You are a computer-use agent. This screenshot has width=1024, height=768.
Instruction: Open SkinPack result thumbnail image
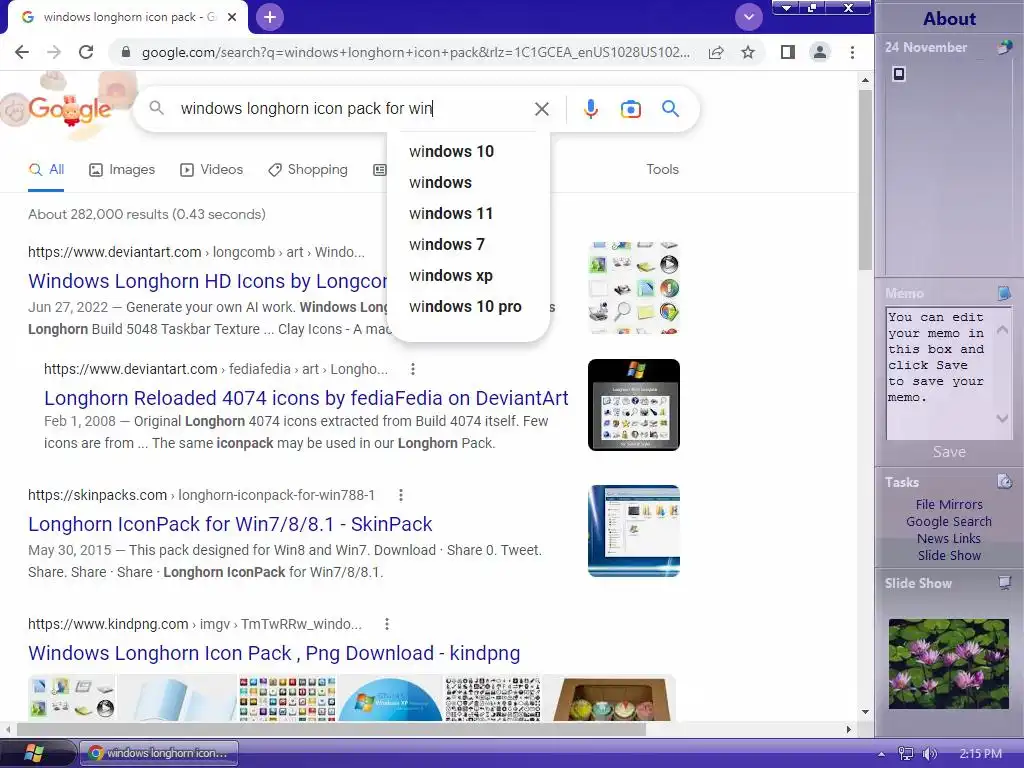pos(634,531)
